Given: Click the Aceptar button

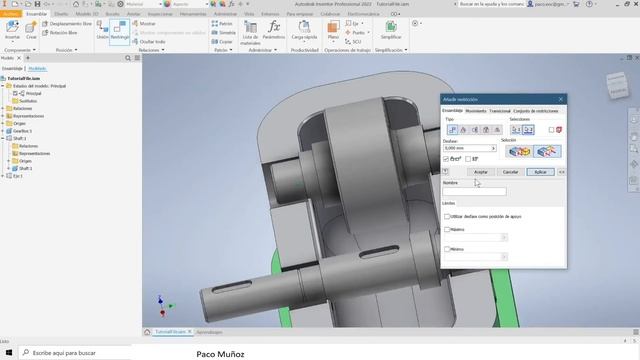Looking at the screenshot, I should point(481,172).
